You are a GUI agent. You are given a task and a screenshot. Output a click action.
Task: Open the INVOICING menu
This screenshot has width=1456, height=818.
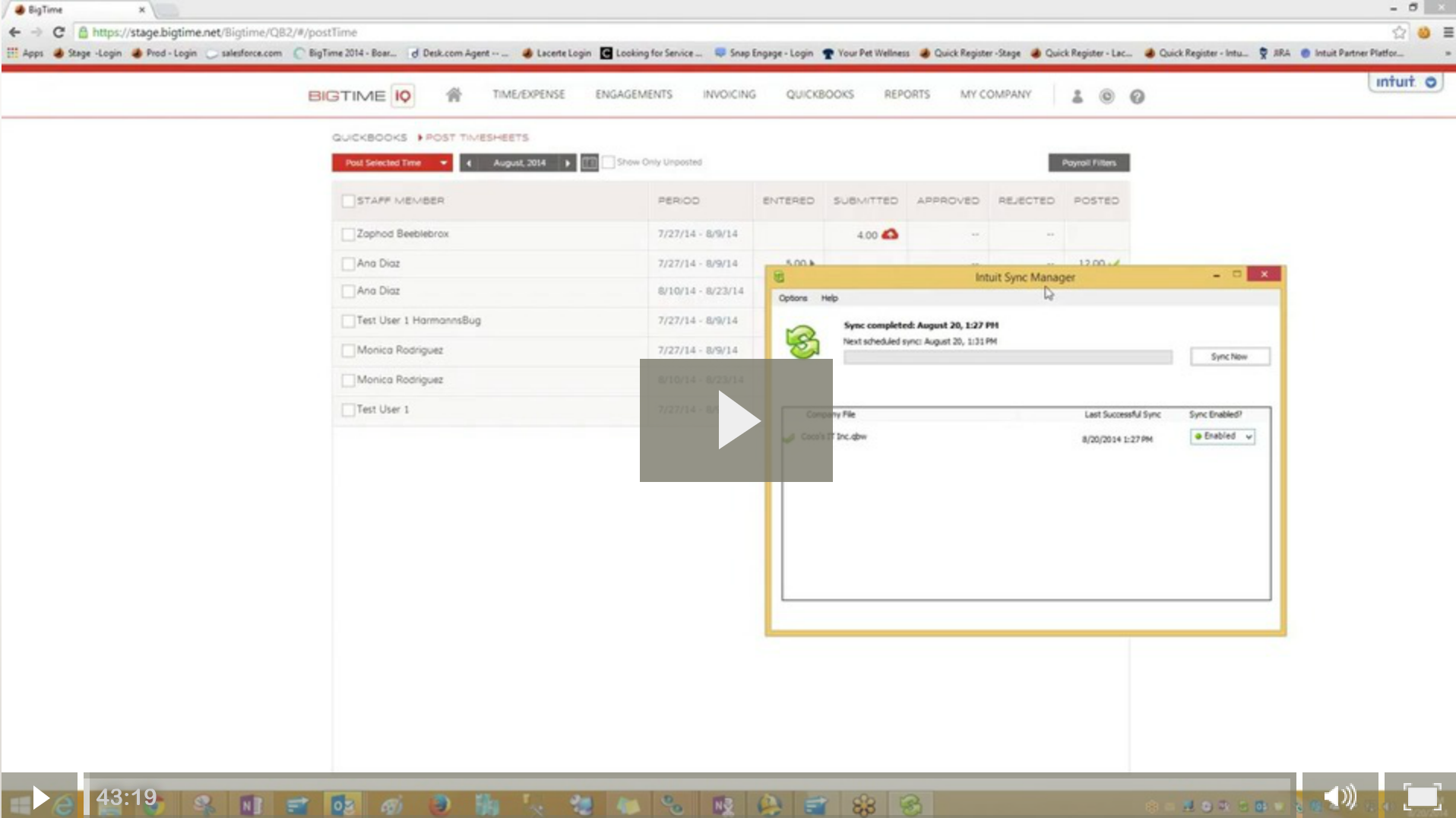pyautogui.click(x=729, y=94)
